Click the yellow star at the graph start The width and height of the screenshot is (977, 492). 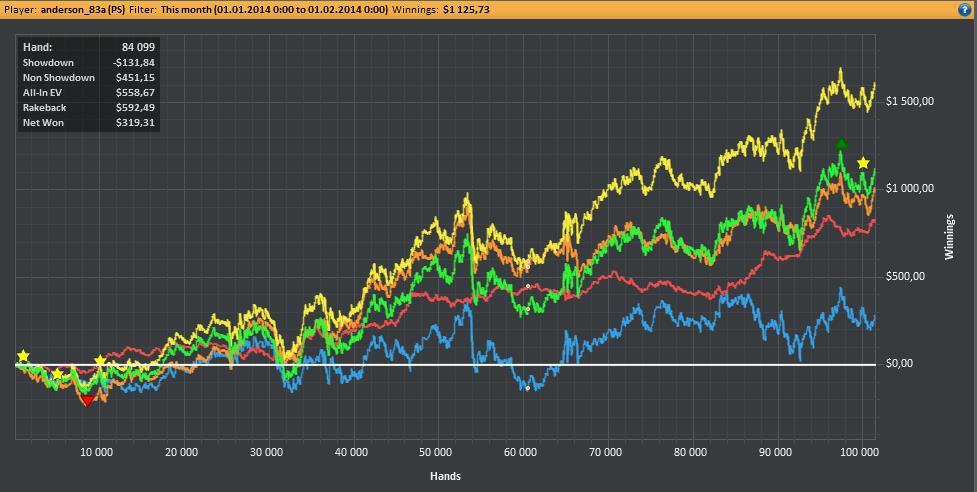(x=23, y=356)
